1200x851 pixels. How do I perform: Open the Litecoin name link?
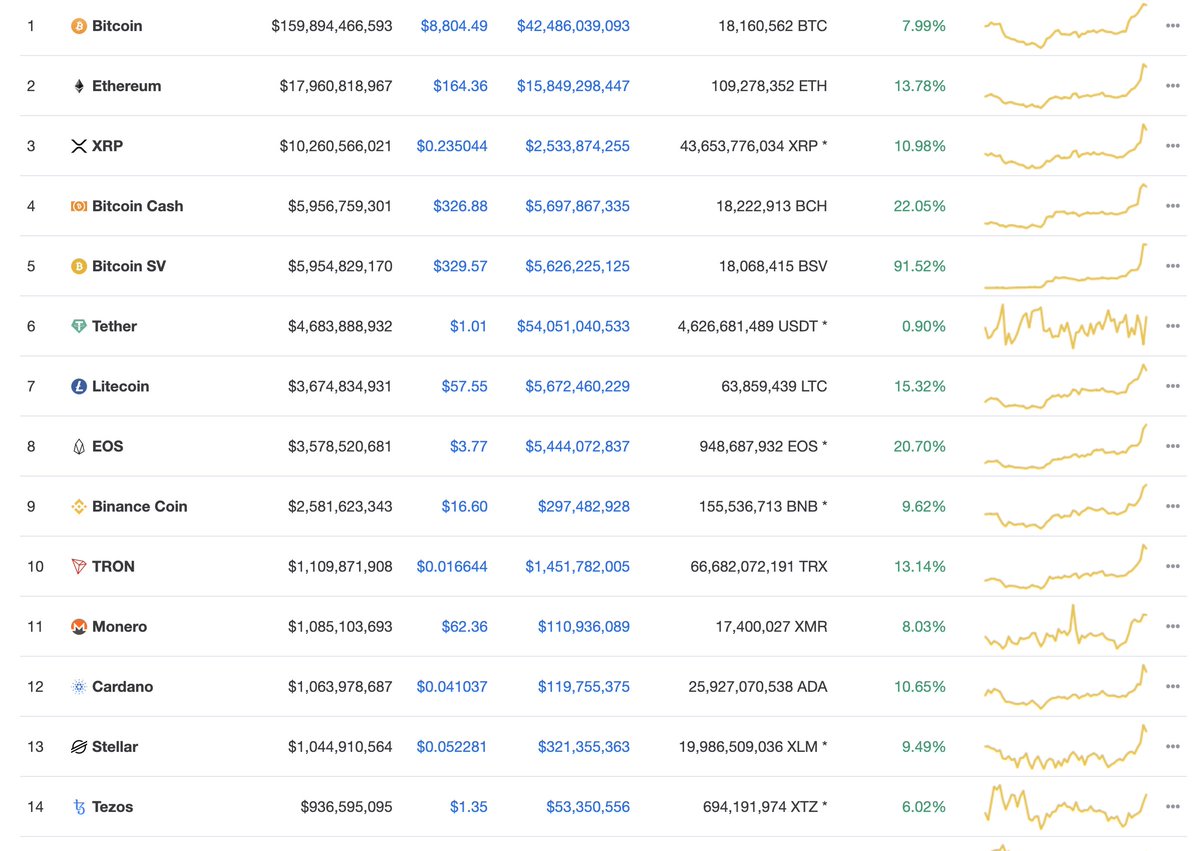[x=120, y=386]
